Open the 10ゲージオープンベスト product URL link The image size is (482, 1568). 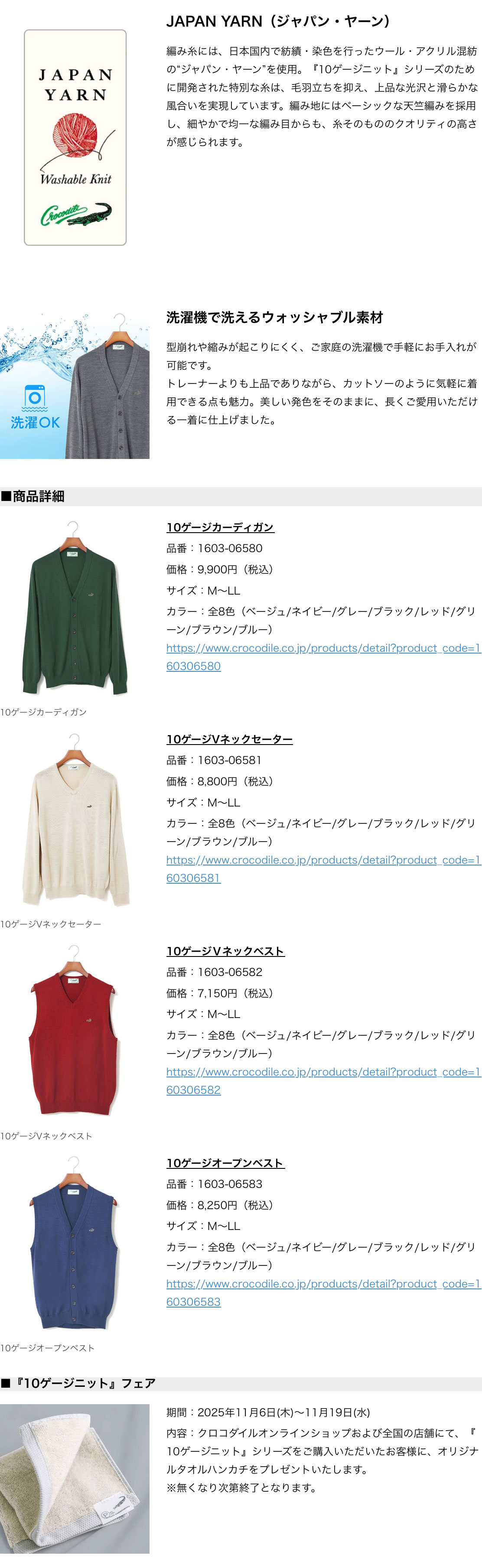pyautogui.click(x=323, y=1292)
